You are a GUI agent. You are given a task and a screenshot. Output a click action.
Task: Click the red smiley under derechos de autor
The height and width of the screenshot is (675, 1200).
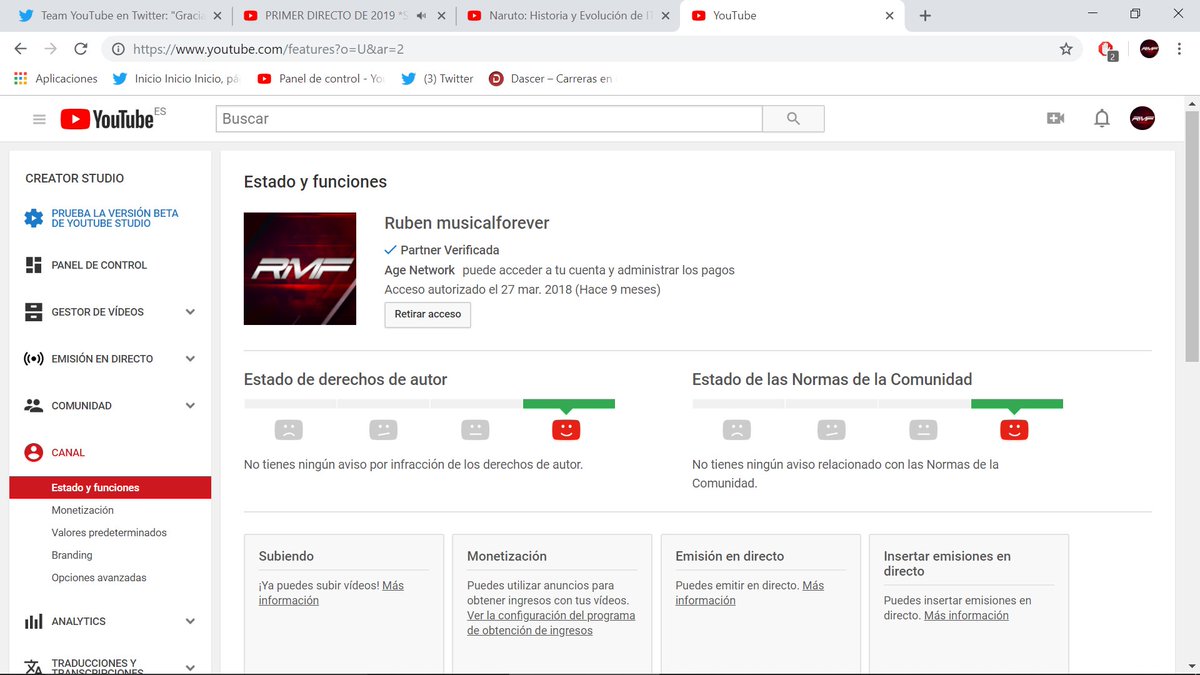point(566,430)
